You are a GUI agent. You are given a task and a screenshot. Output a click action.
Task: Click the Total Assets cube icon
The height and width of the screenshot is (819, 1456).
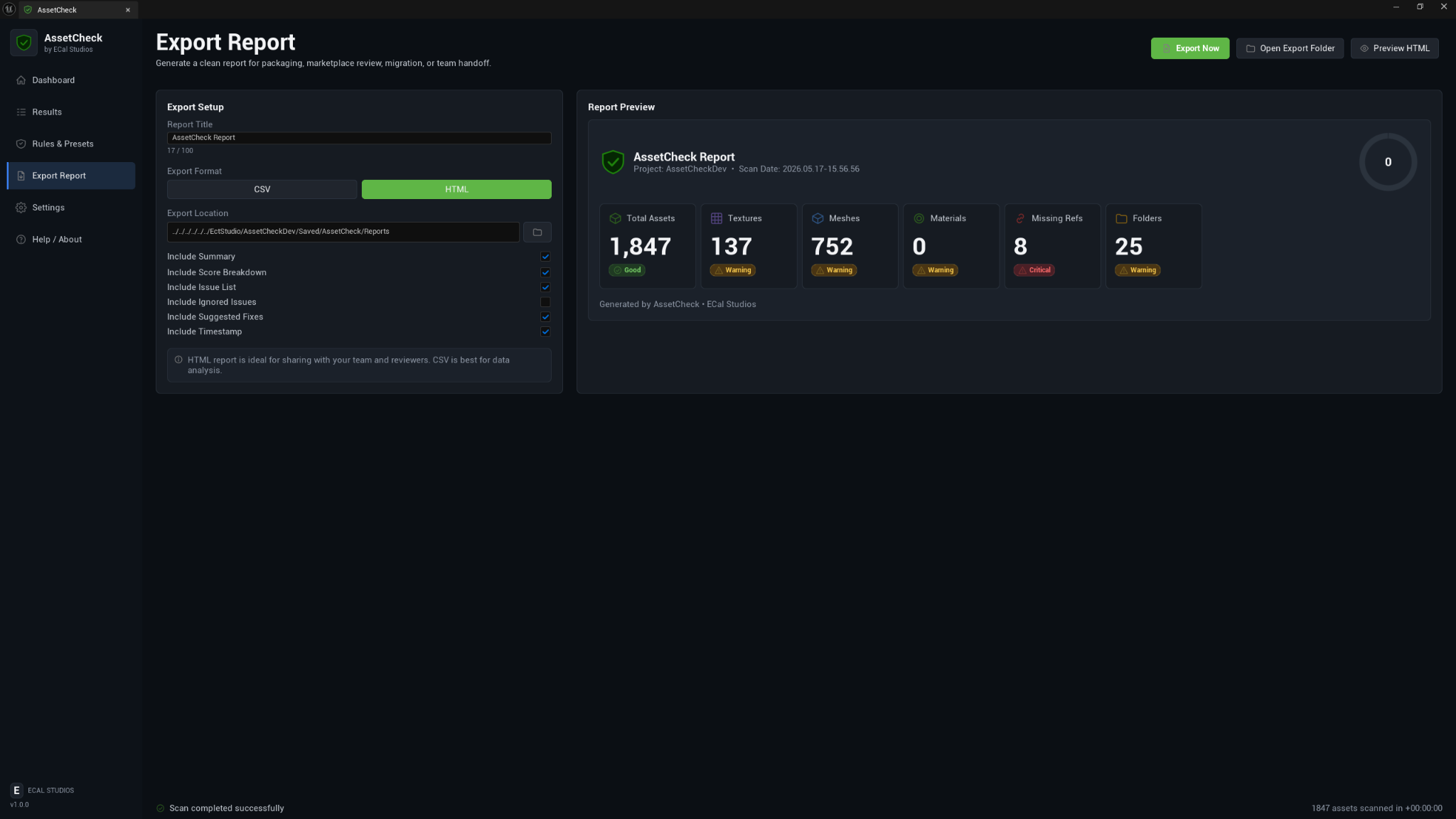click(616, 218)
